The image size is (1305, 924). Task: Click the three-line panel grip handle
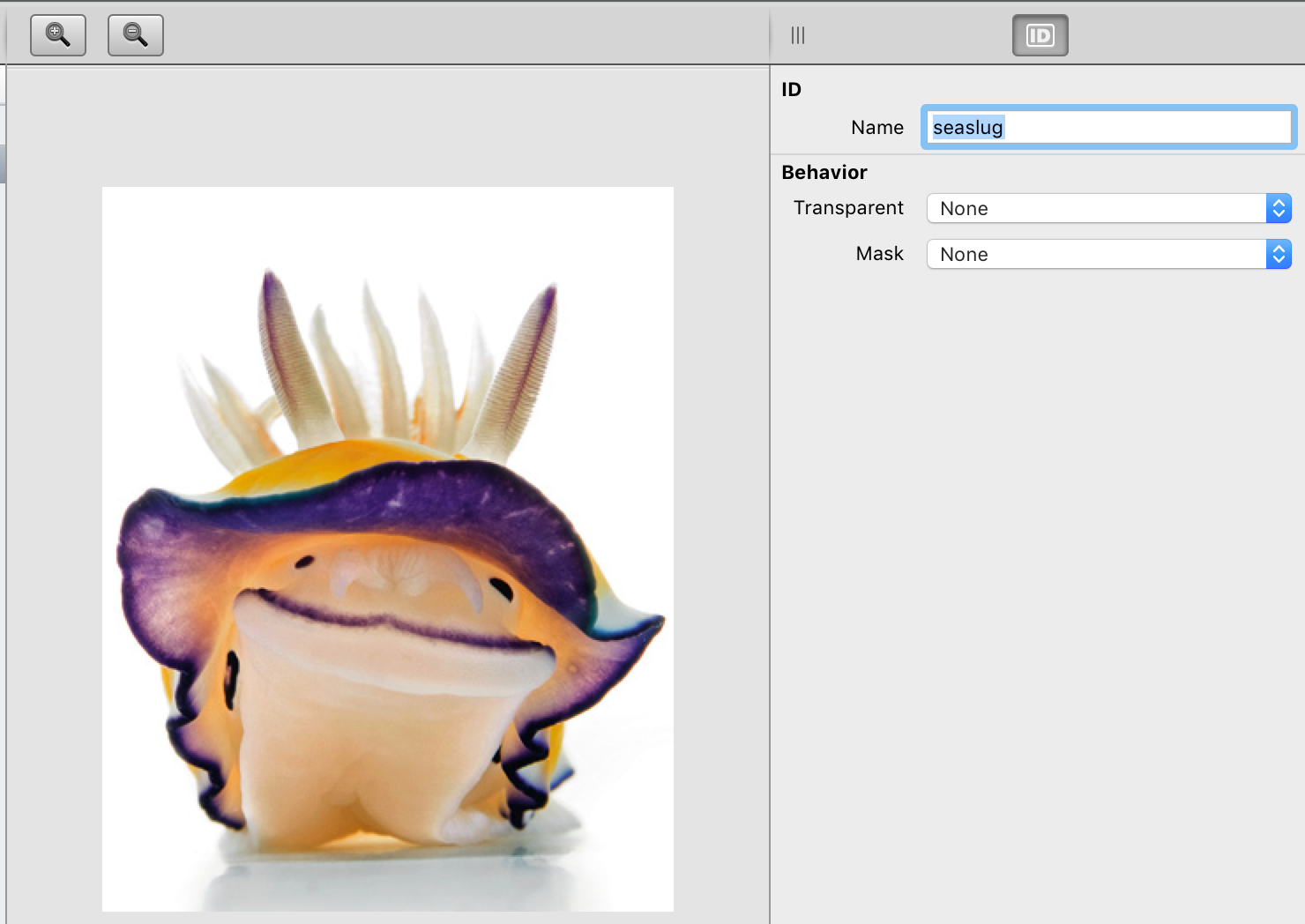(x=798, y=35)
